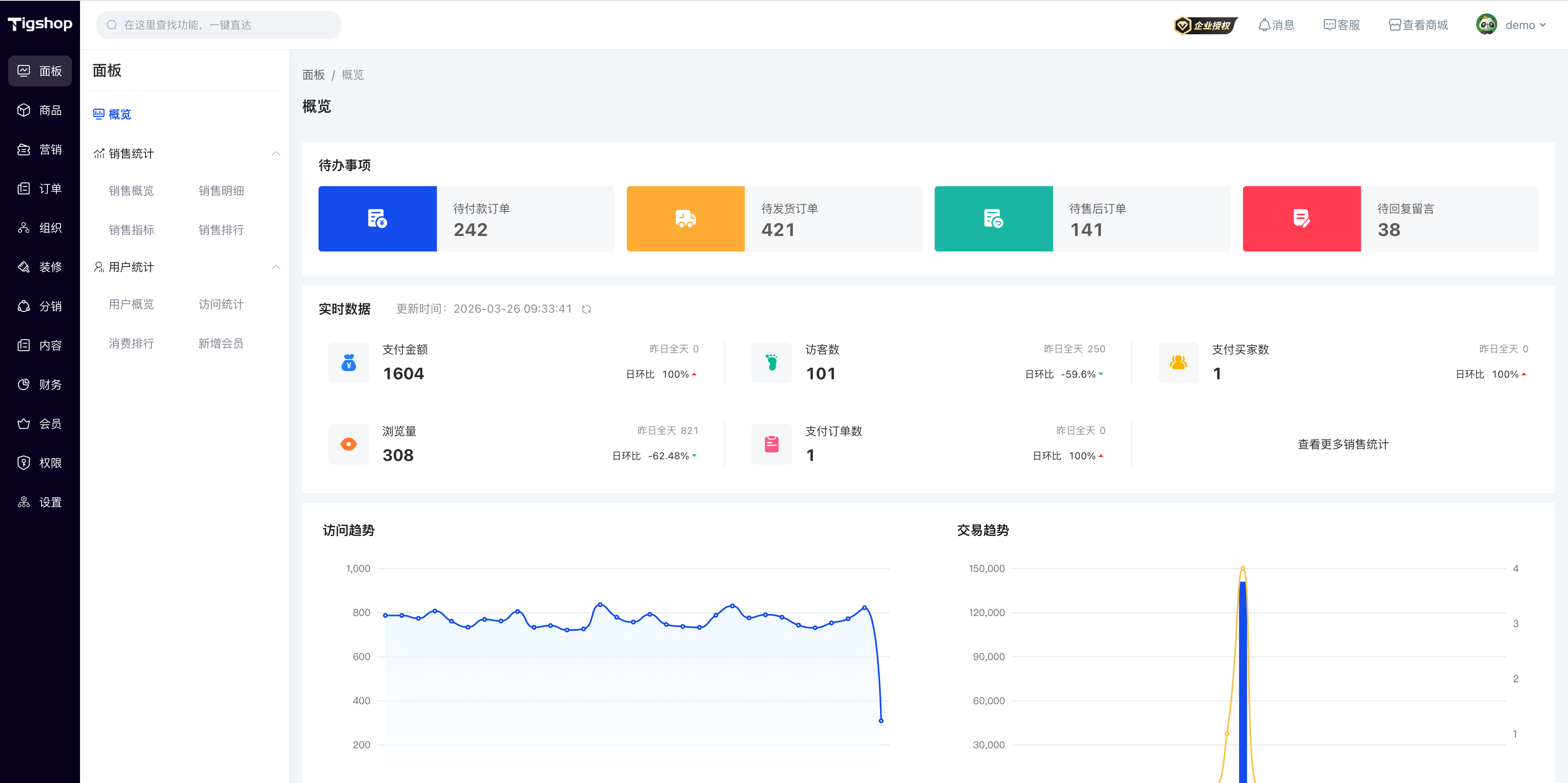Click the 日环比 -62.48% figure
Screen dimensions: 1568x783
coord(654,456)
